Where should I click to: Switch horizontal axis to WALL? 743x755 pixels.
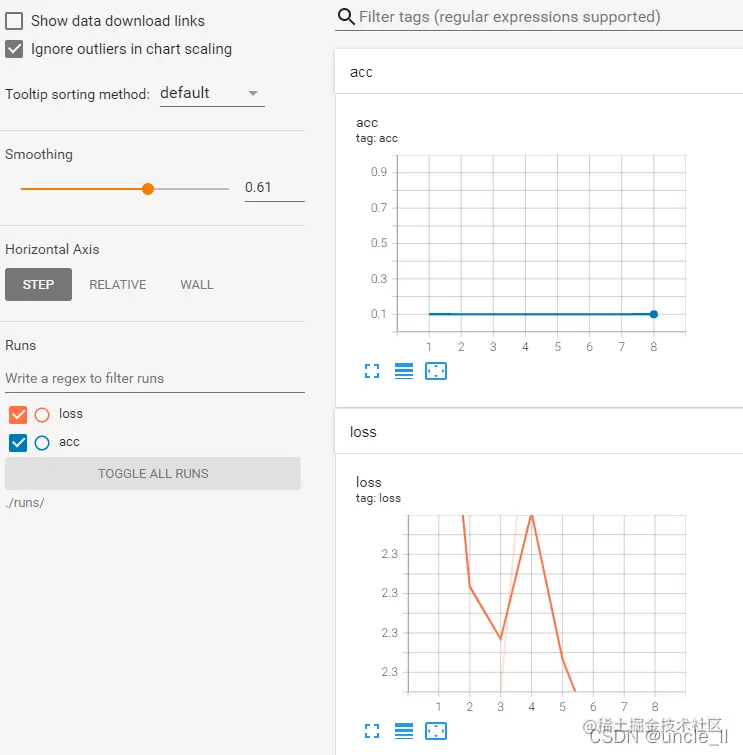197,285
